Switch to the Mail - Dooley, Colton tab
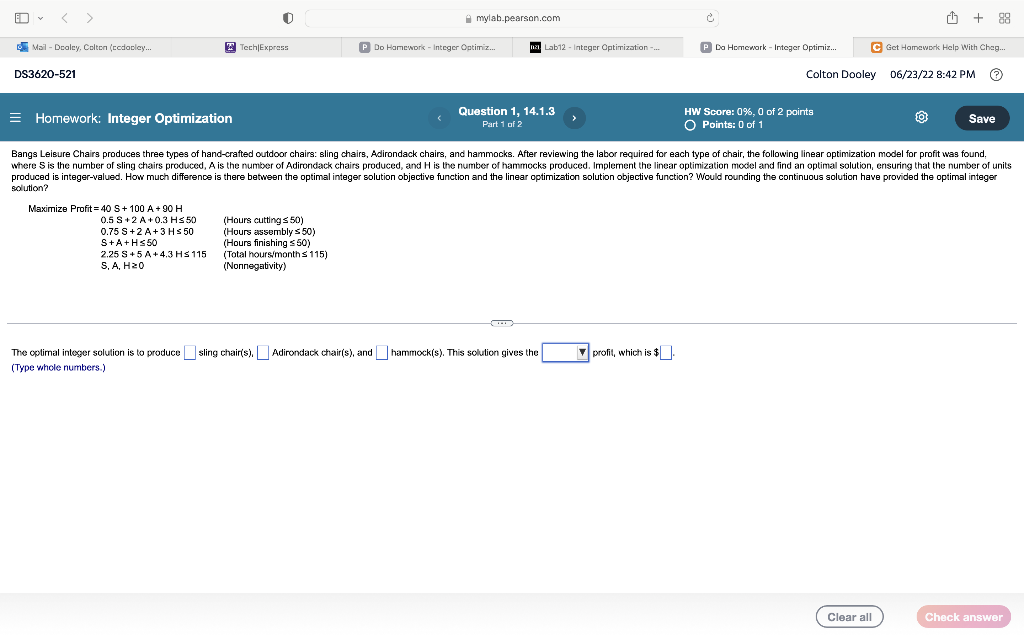The image size is (1024, 640). point(86,47)
